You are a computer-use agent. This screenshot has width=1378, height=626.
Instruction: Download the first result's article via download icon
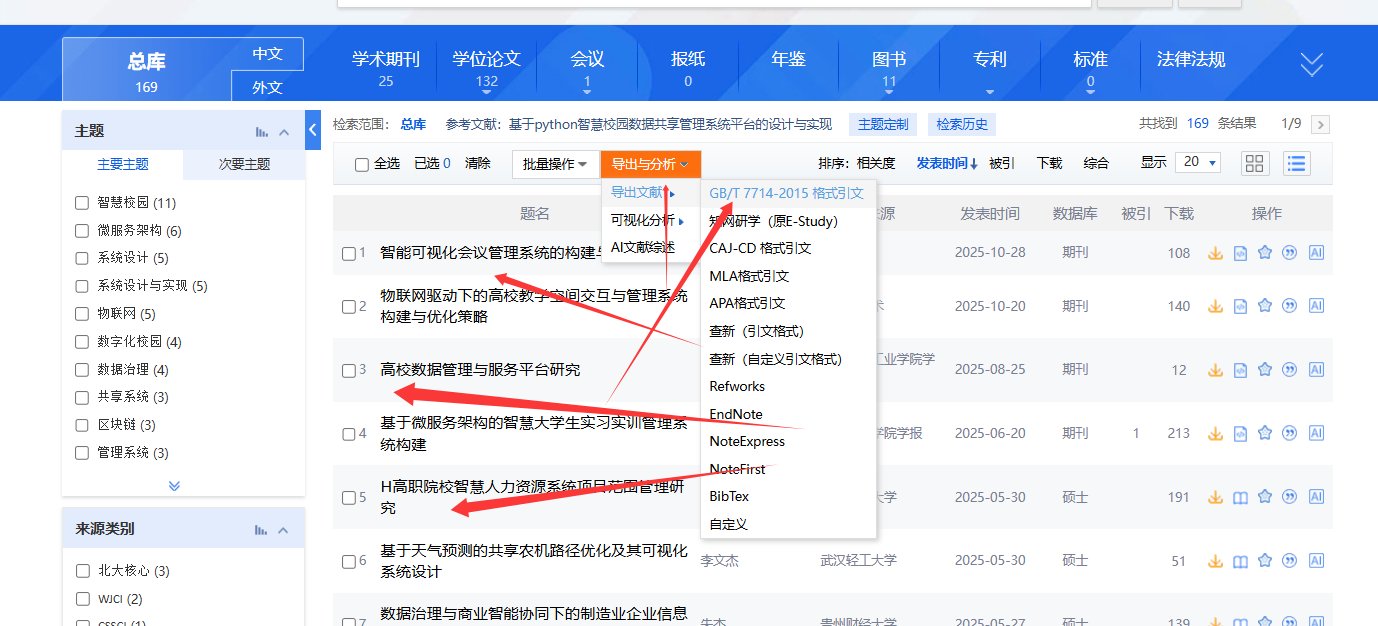[1215, 253]
